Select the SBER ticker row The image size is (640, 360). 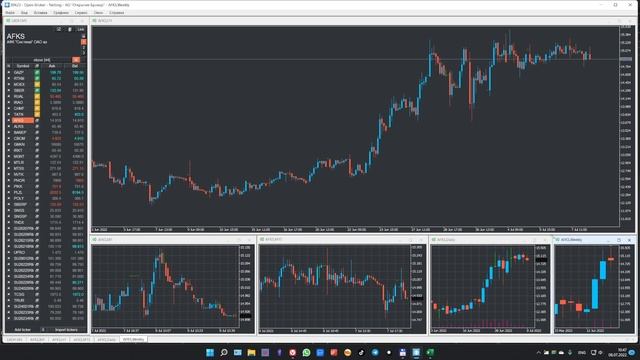46,90
